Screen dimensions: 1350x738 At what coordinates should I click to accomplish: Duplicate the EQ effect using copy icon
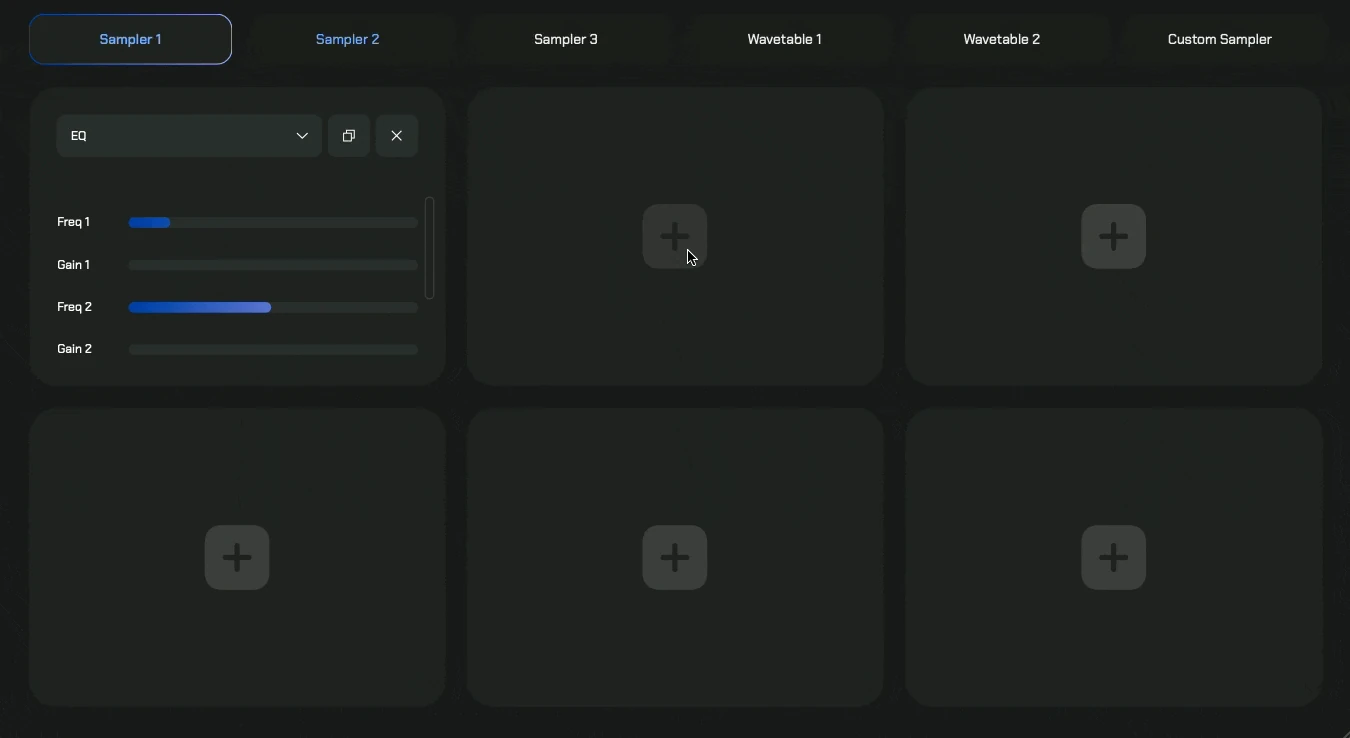pos(349,136)
